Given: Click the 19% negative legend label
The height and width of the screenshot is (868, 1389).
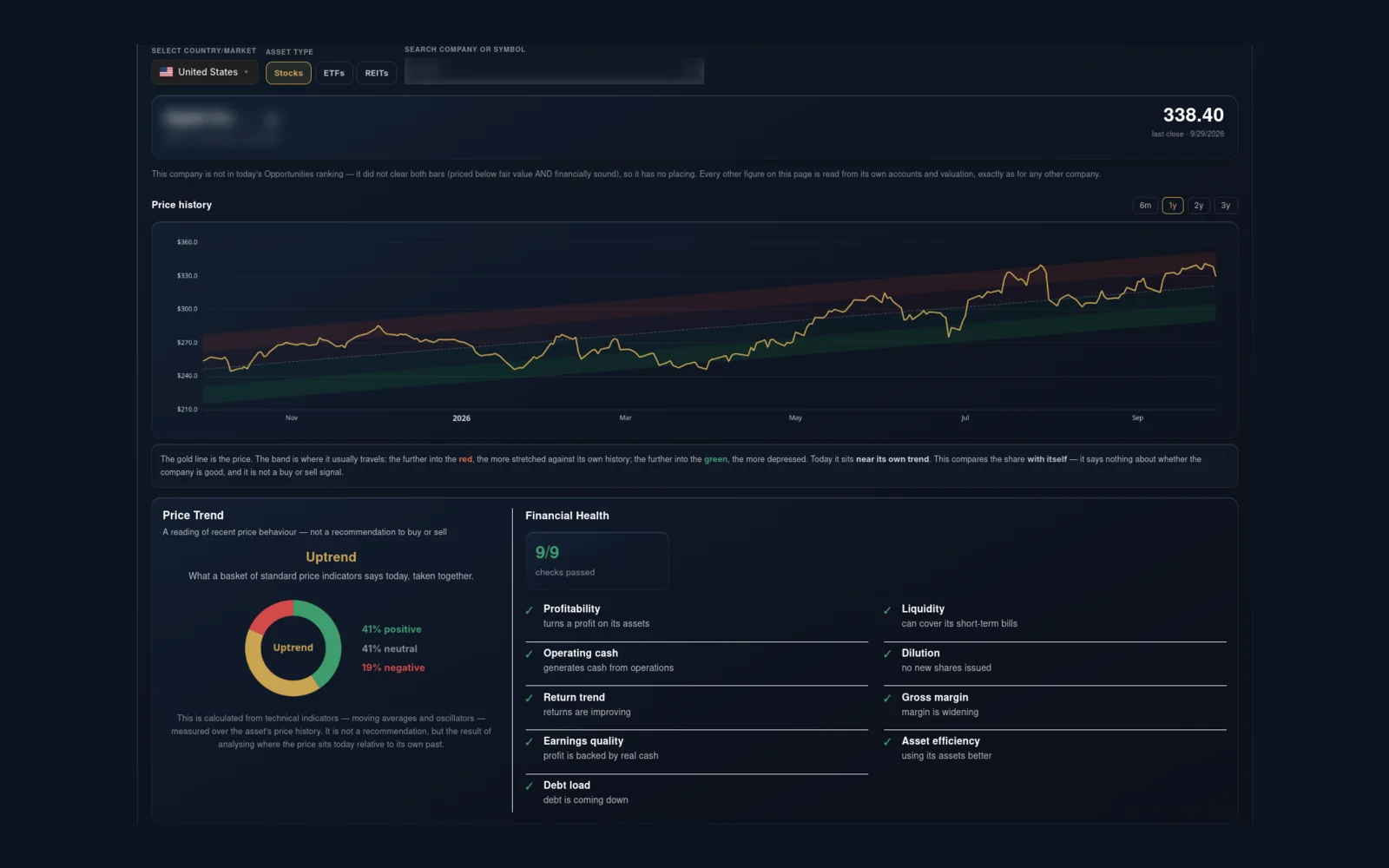Looking at the screenshot, I should click(x=393, y=667).
